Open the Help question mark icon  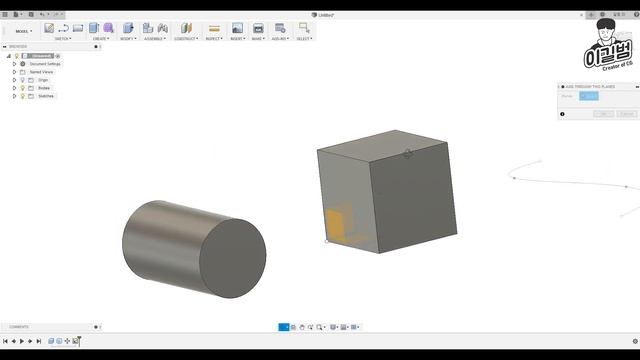click(636, 14)
